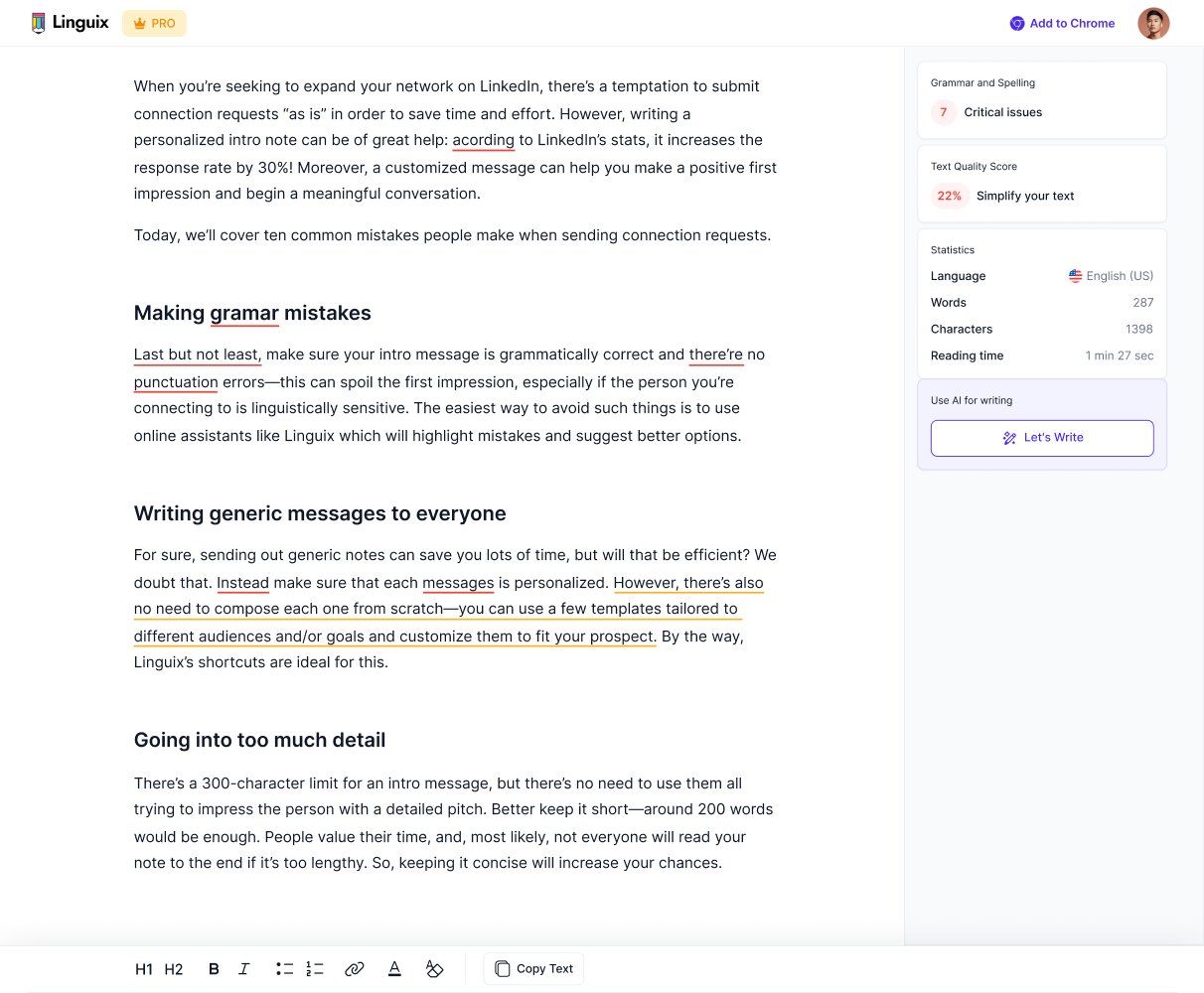Click the magic wand icon inside Let's Write
The image size is (1204, 993).
[1009, 437]
